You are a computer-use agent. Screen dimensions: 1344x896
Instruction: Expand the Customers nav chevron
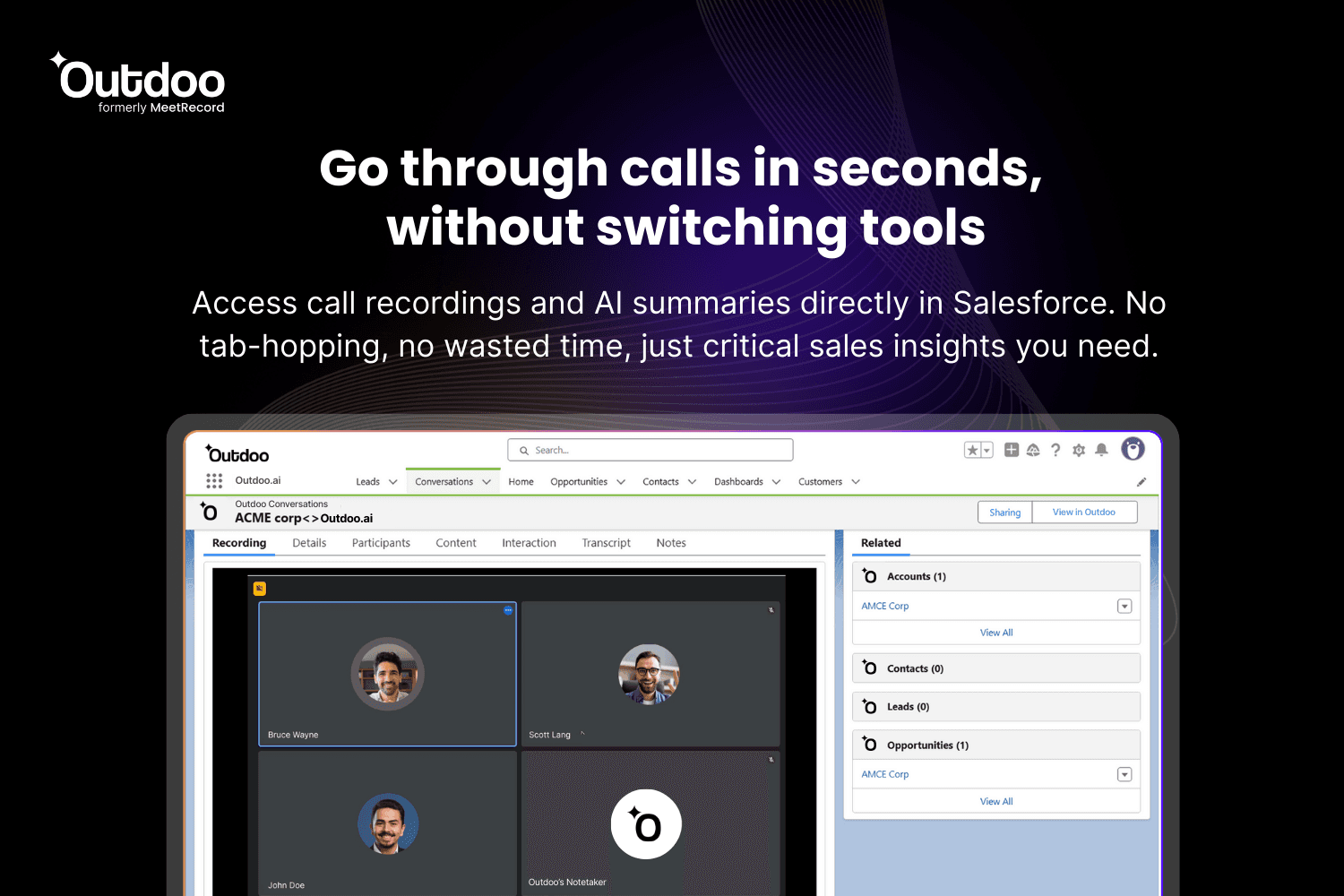coord(856,482)
